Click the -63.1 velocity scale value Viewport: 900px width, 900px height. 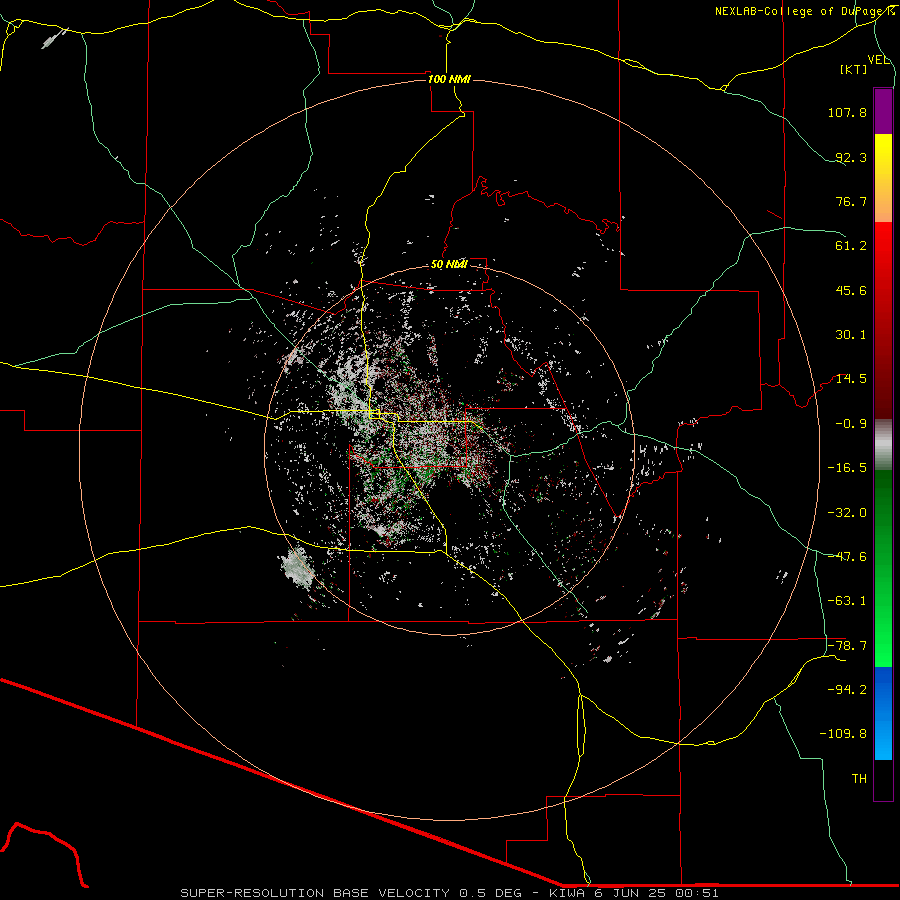[847, 601]
